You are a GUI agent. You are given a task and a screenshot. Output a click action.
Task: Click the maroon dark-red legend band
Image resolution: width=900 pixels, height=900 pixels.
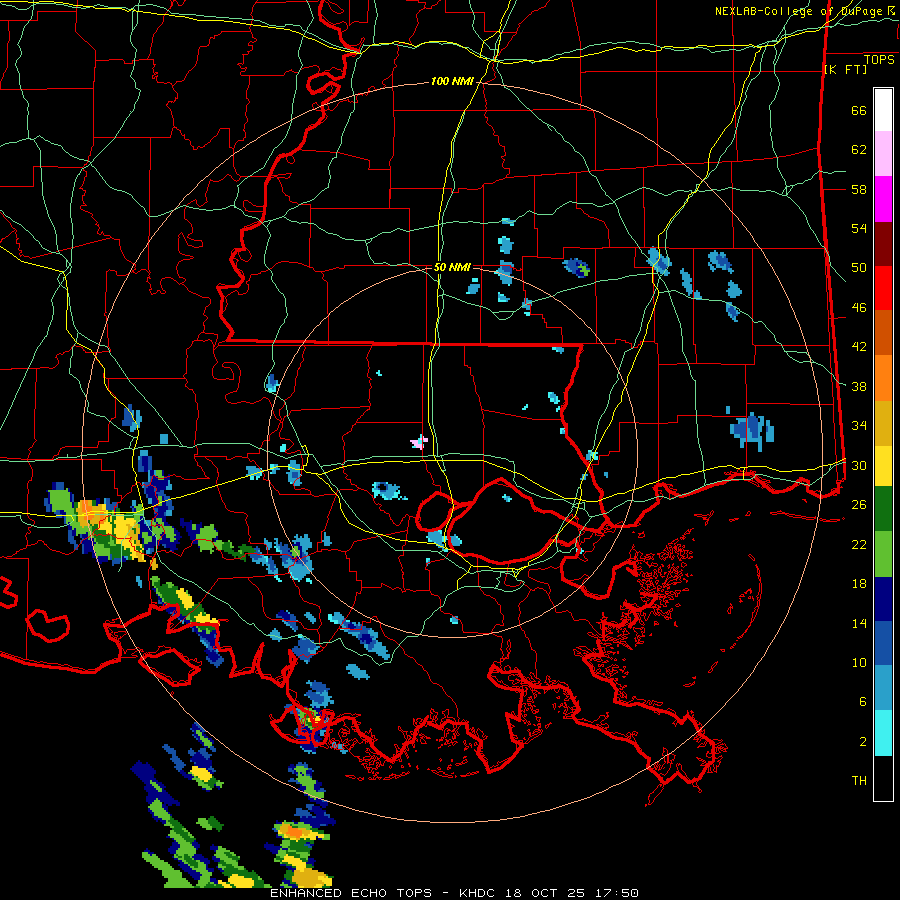(883, 244)
